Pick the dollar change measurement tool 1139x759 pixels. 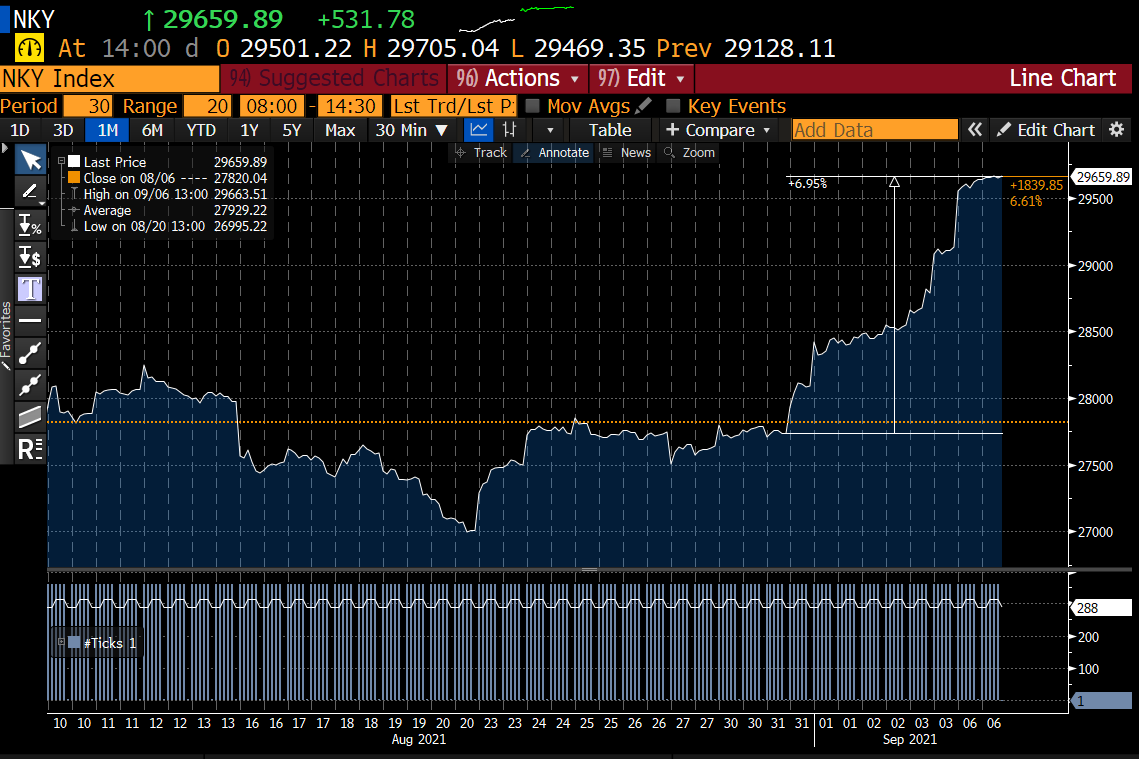[x=30, y=257]
